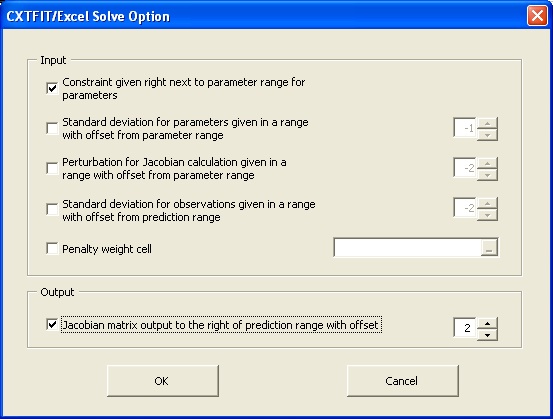The height and width of the screenshot is (419, 553).
Task: Click up arrow of parameter standard deviation offset
Action: point(487,123)
